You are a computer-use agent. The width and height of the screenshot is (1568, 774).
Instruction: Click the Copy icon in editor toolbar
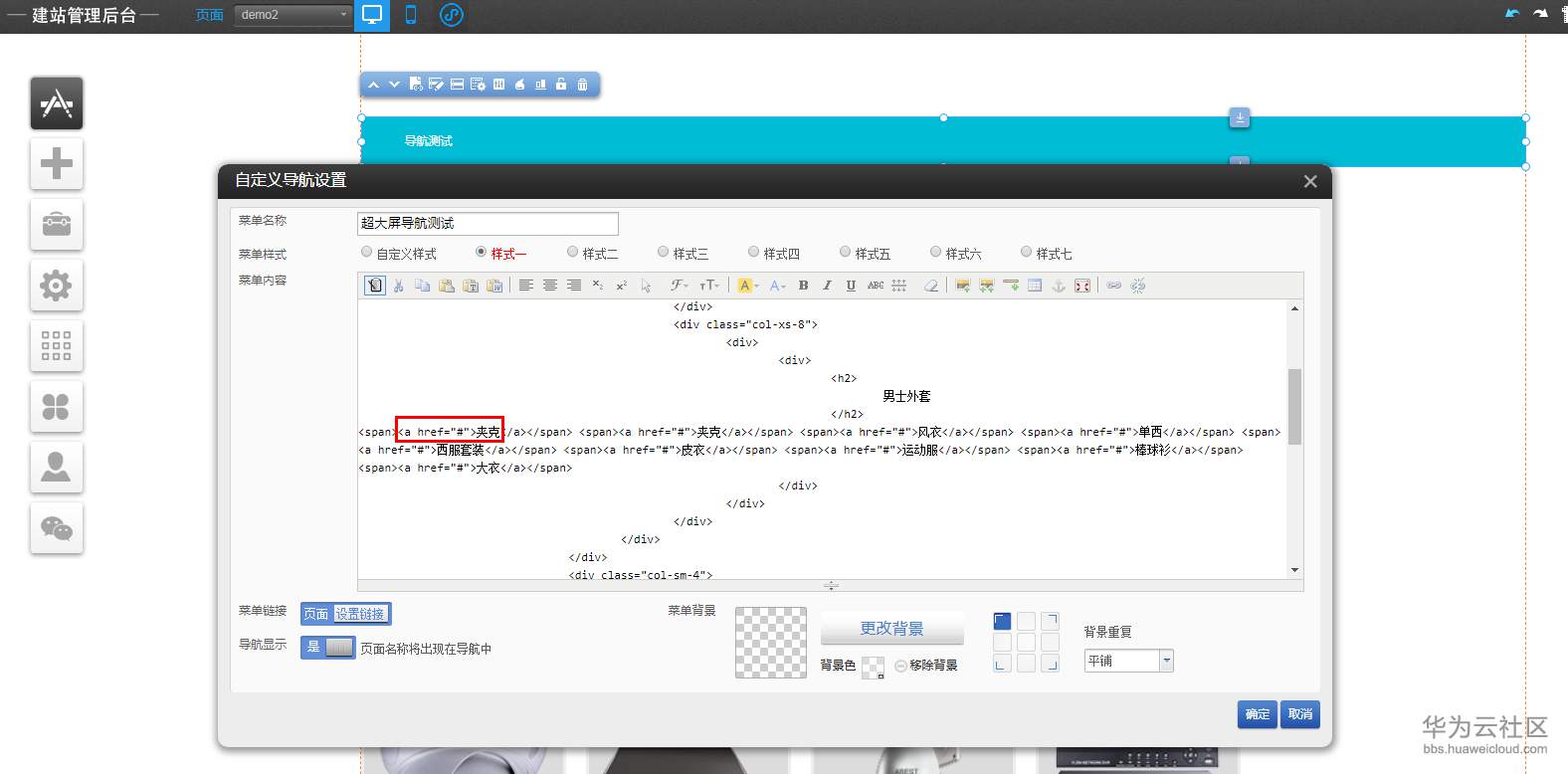[423, 286]
